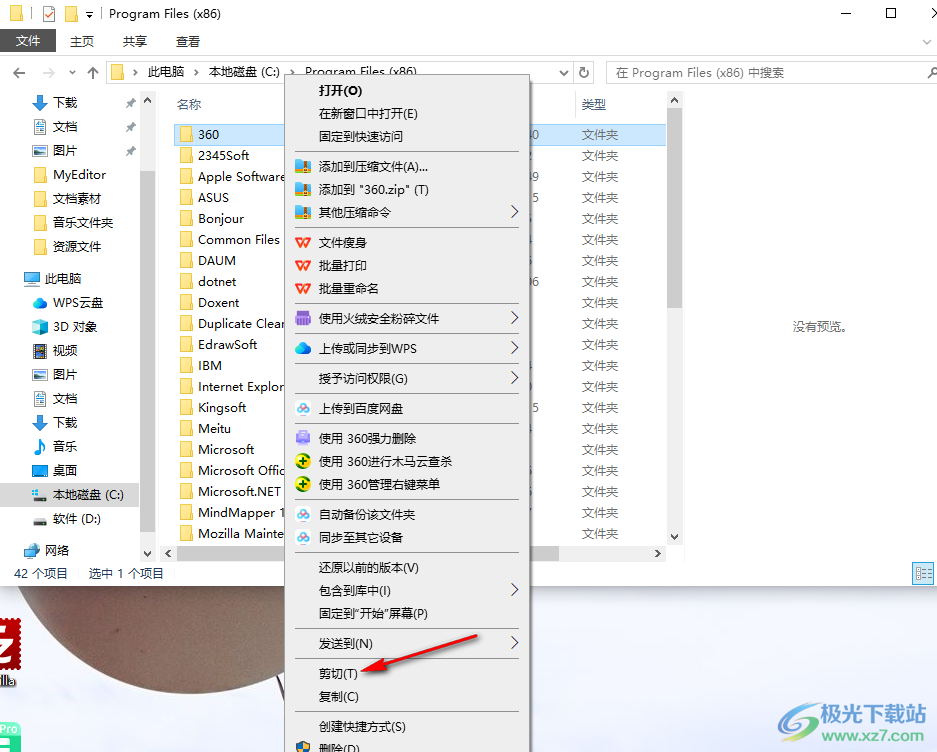Expand the address bar history dropdown
Viewport: 937px width, 752px height.
tap(564, 73)
